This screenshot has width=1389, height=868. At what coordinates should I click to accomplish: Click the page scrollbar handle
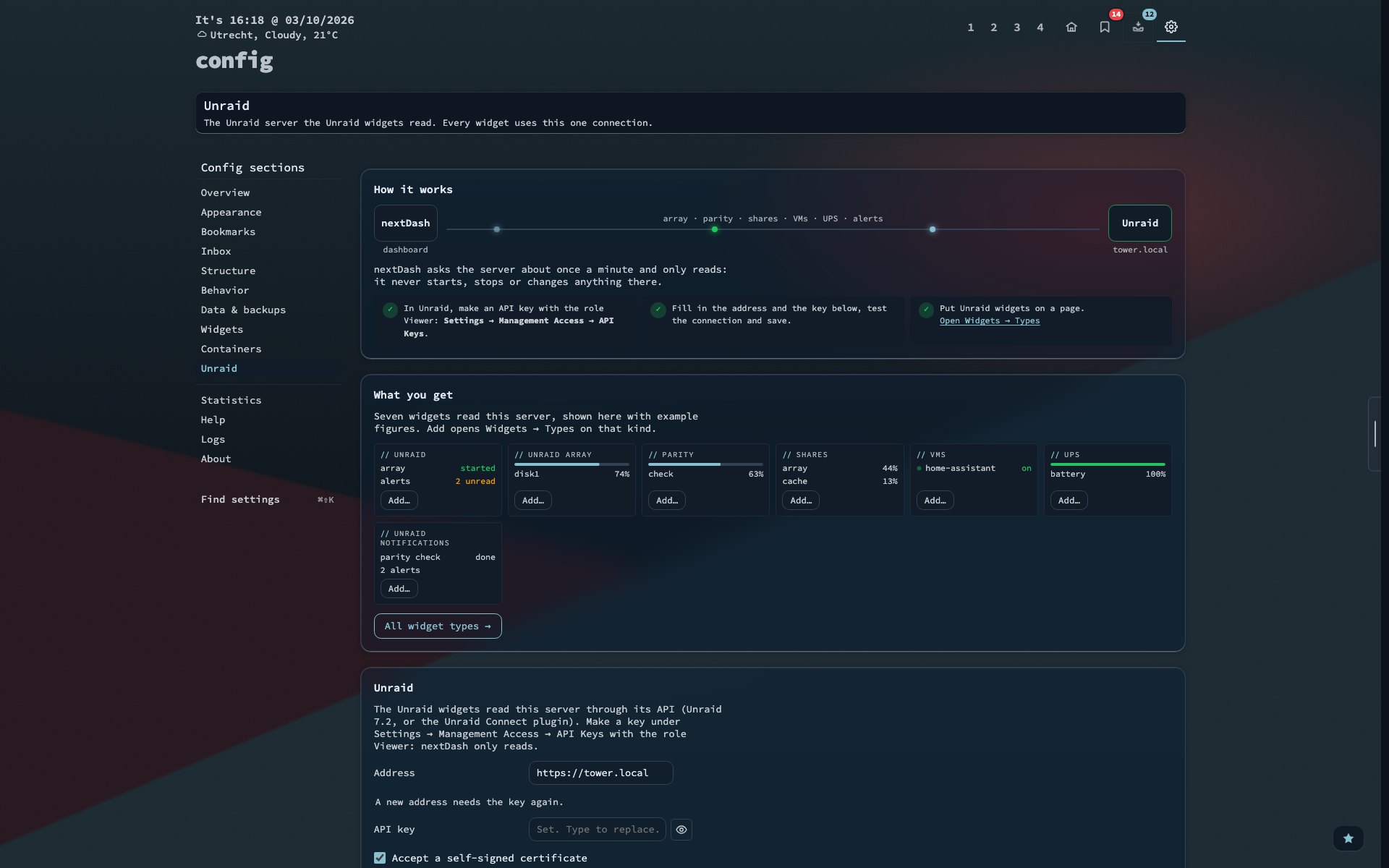pos(1375,434)
